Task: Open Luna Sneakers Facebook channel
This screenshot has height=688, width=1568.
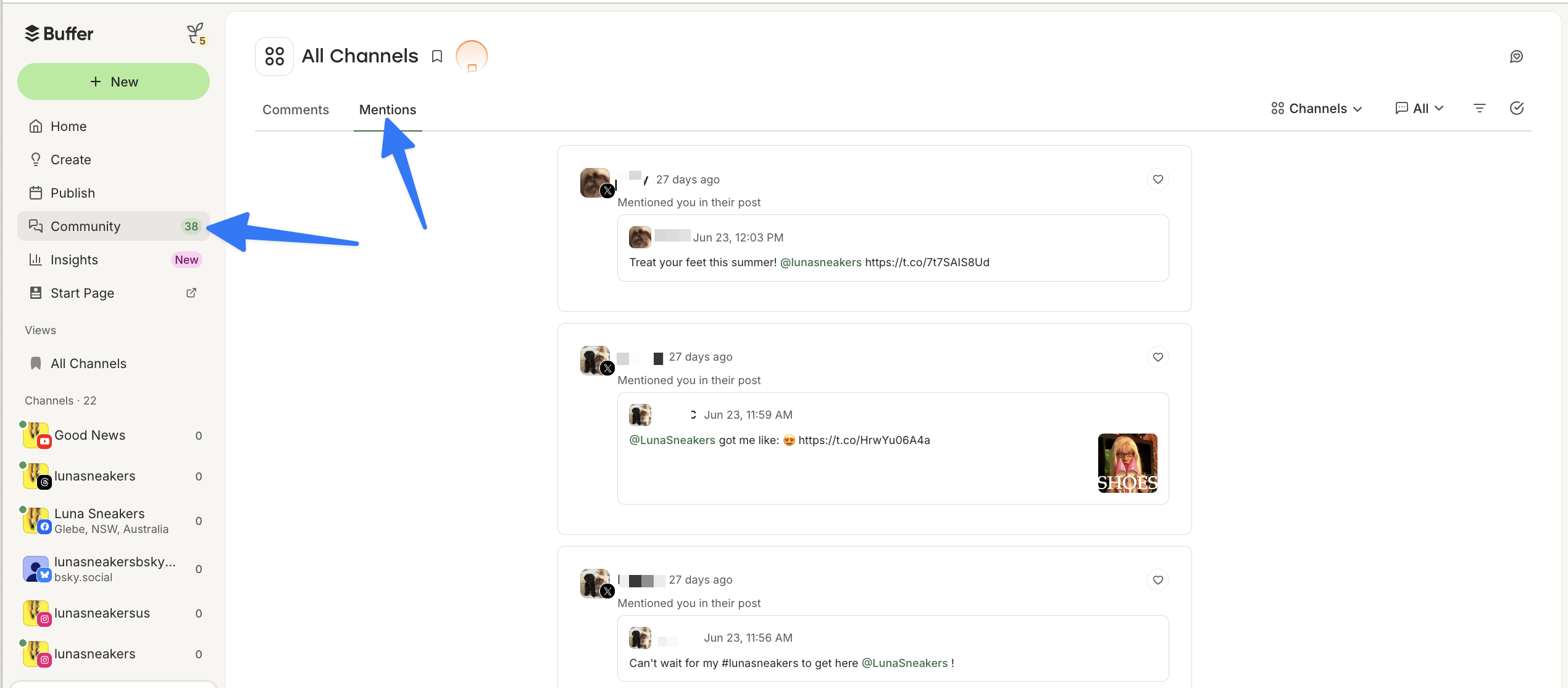Action: tap(114, 521)
